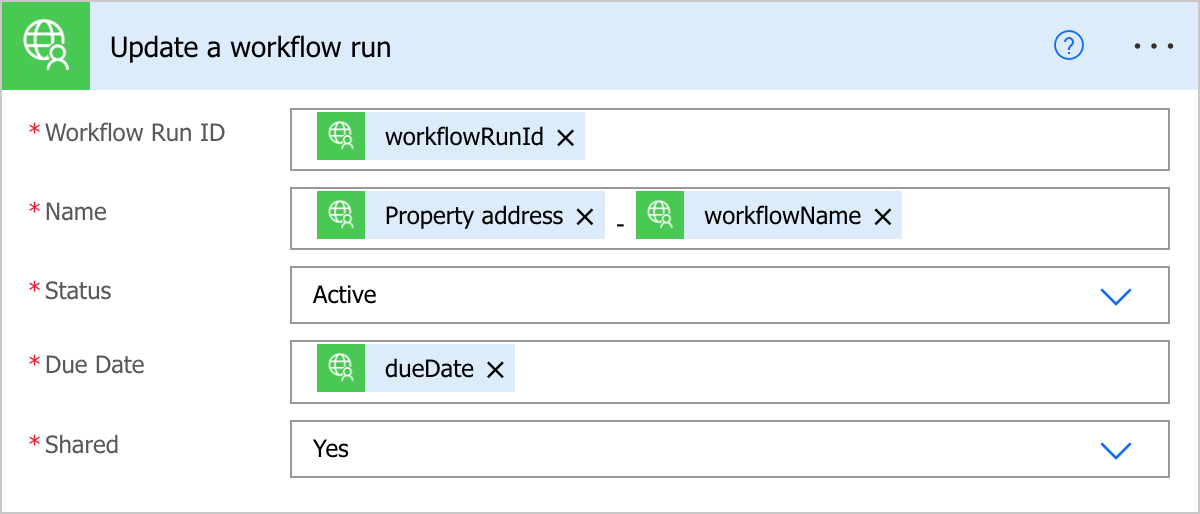The width and height of the screenshot is (1200, 514).
Task: Select the workflowName token label
Action: [x=782, y=216]
